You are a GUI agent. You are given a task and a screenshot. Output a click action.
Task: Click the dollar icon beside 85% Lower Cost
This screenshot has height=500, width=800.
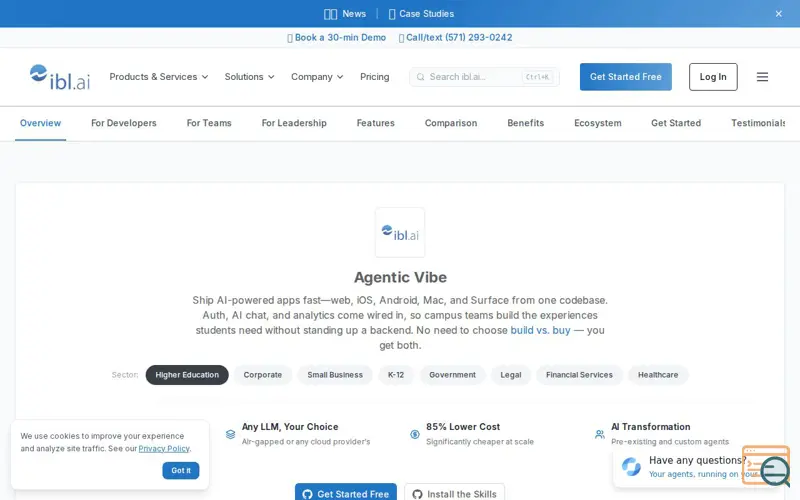click(415, 434)
